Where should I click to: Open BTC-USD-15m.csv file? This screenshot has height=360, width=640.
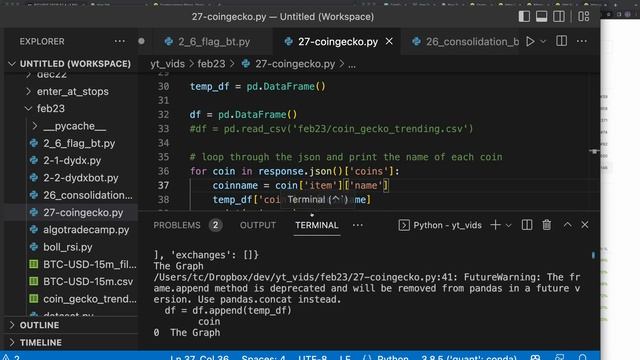tap(88, 282)
